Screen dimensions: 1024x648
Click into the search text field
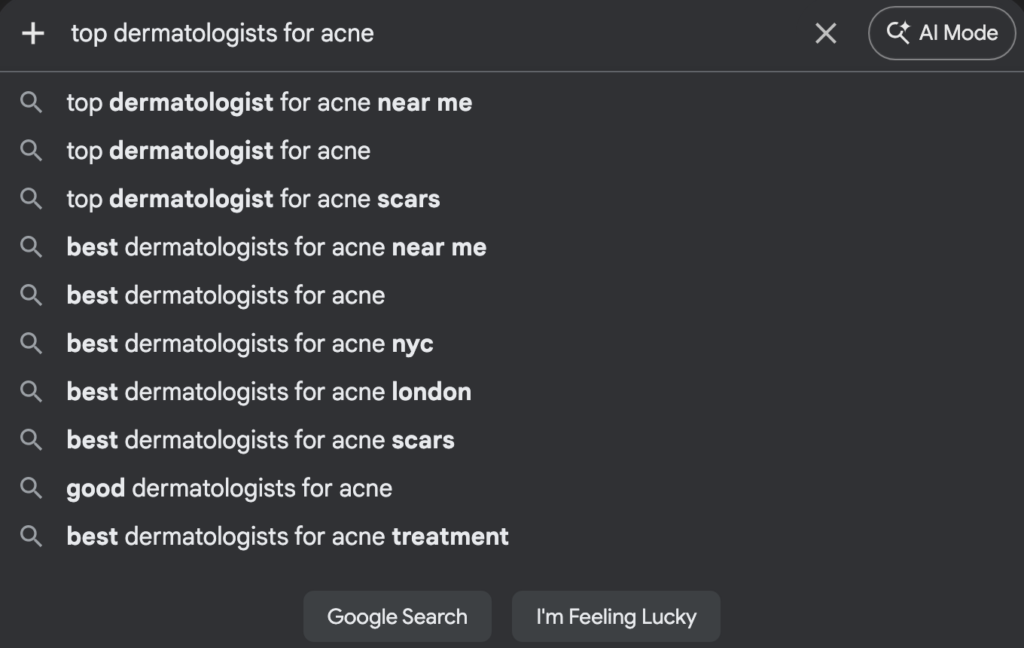coord(430,33)
